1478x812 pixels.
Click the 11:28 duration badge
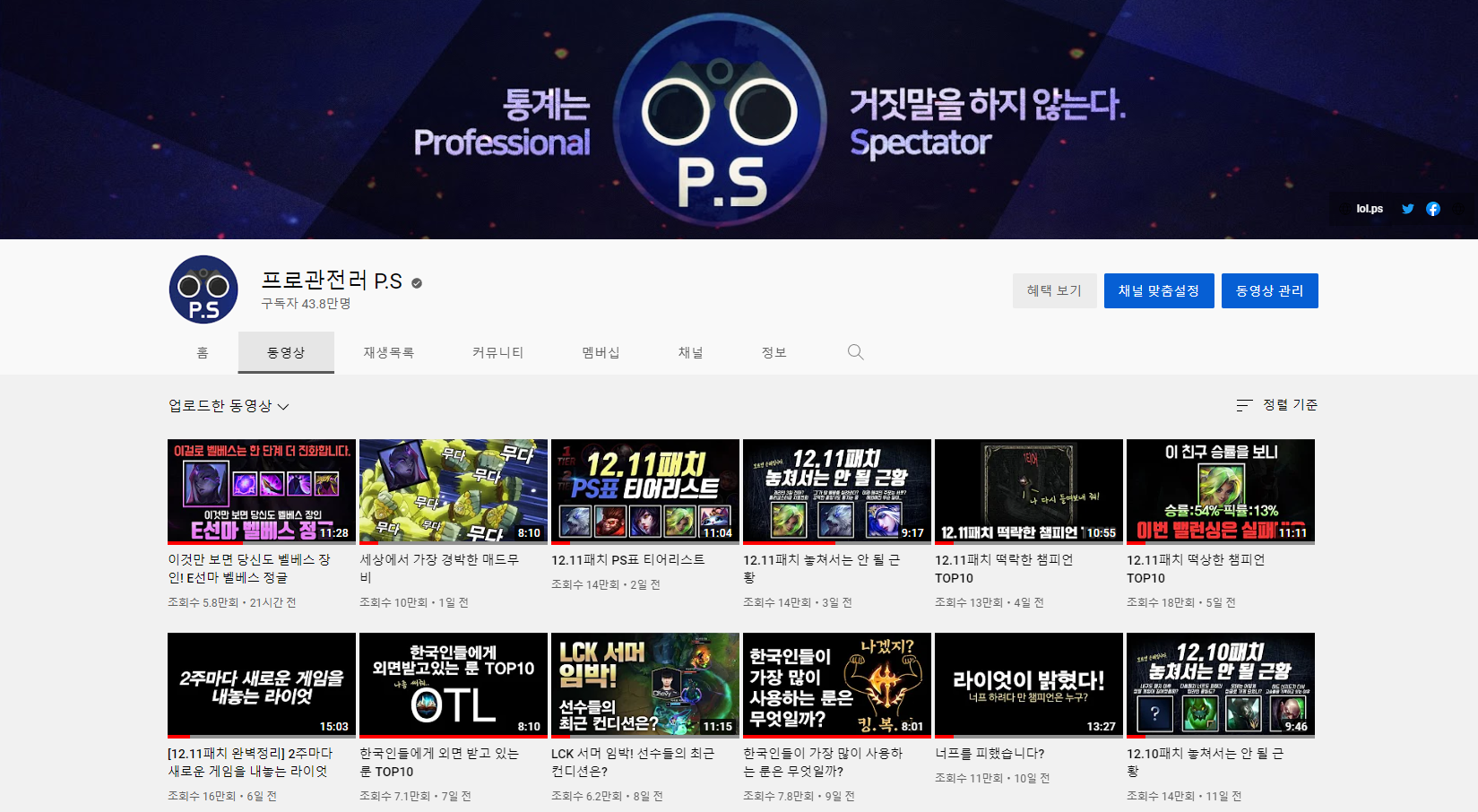(334, 532)
